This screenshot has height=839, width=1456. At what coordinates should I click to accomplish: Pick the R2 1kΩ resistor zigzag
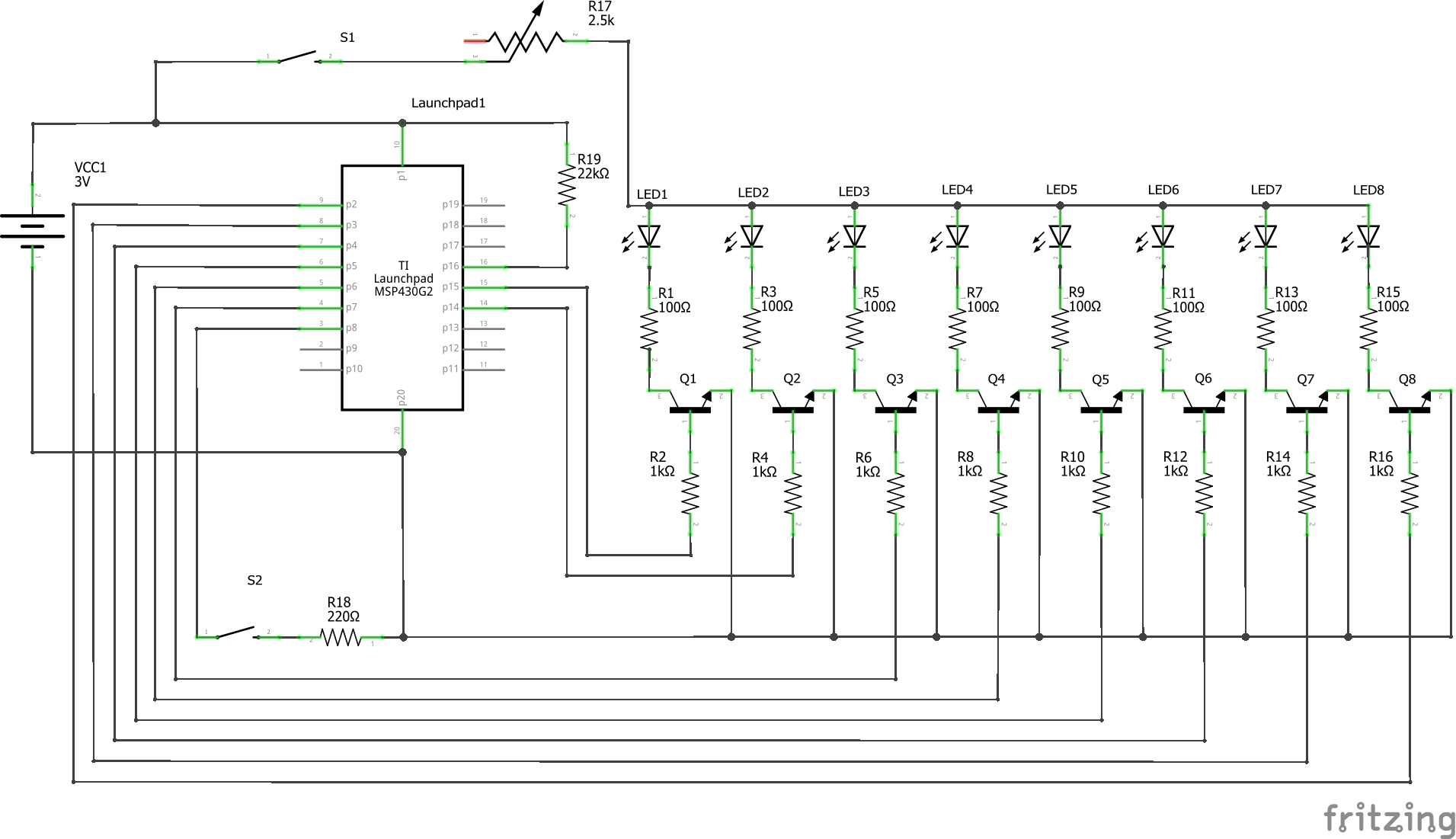click(690, 494)
